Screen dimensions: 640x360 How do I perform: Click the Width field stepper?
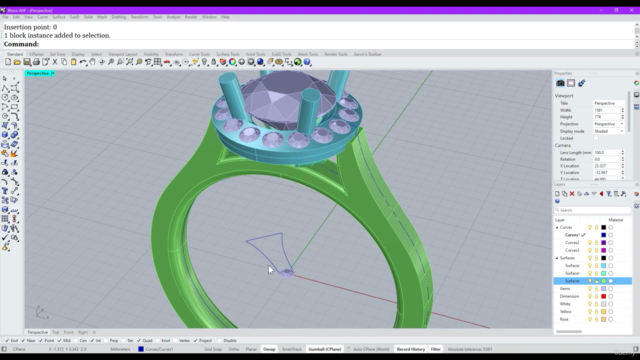click(x=622, y=110)
